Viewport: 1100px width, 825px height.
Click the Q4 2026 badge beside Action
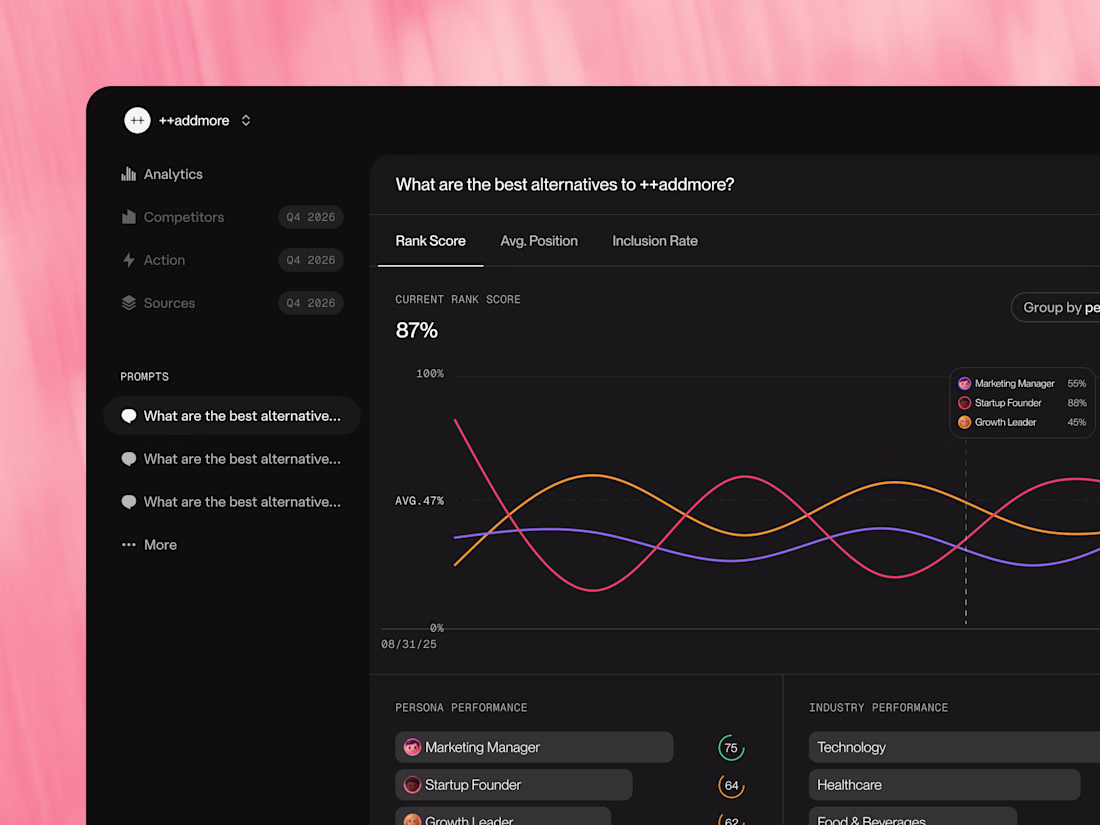(311, 260)
